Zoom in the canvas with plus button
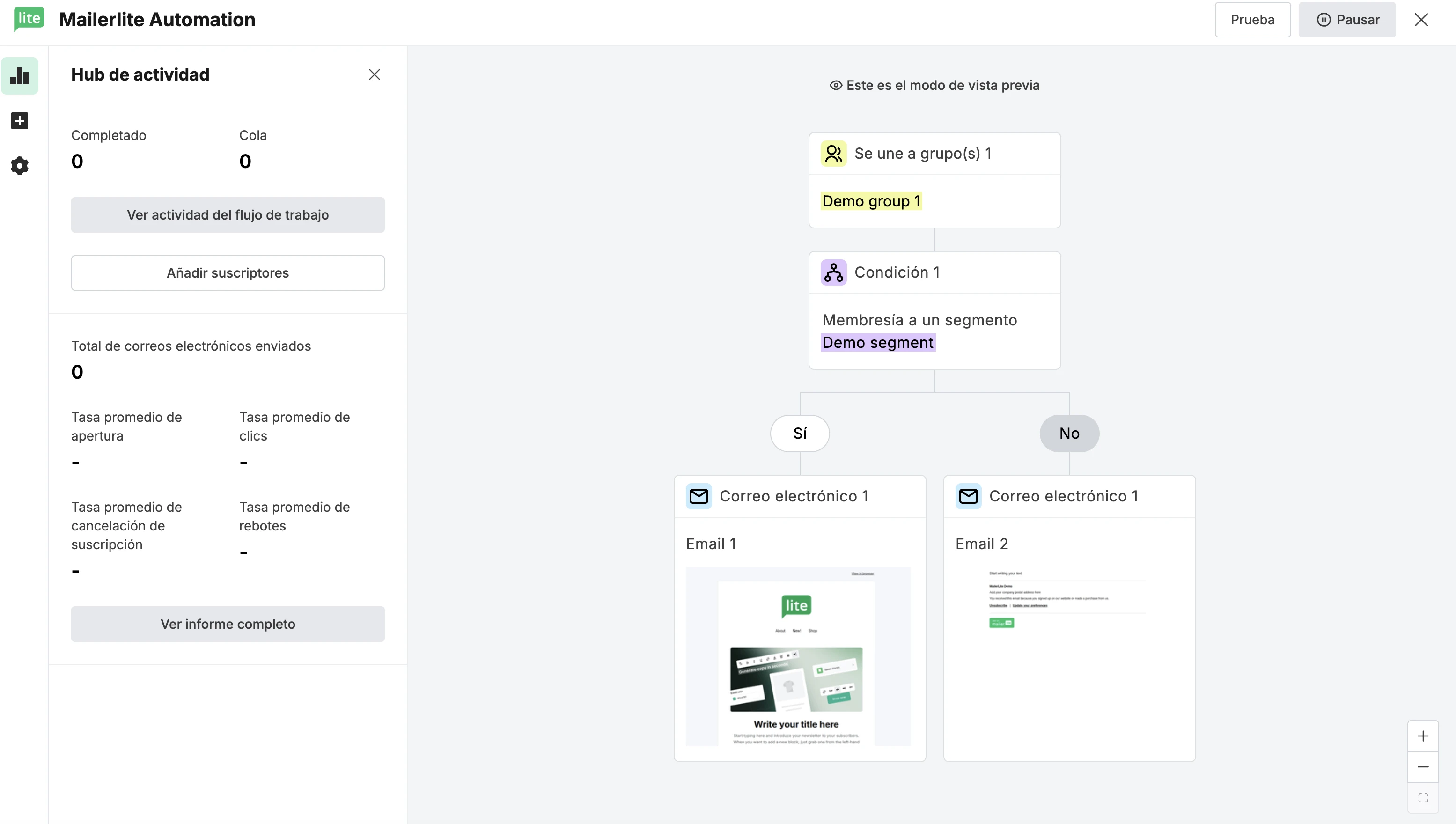 (x=1423, y=736)
